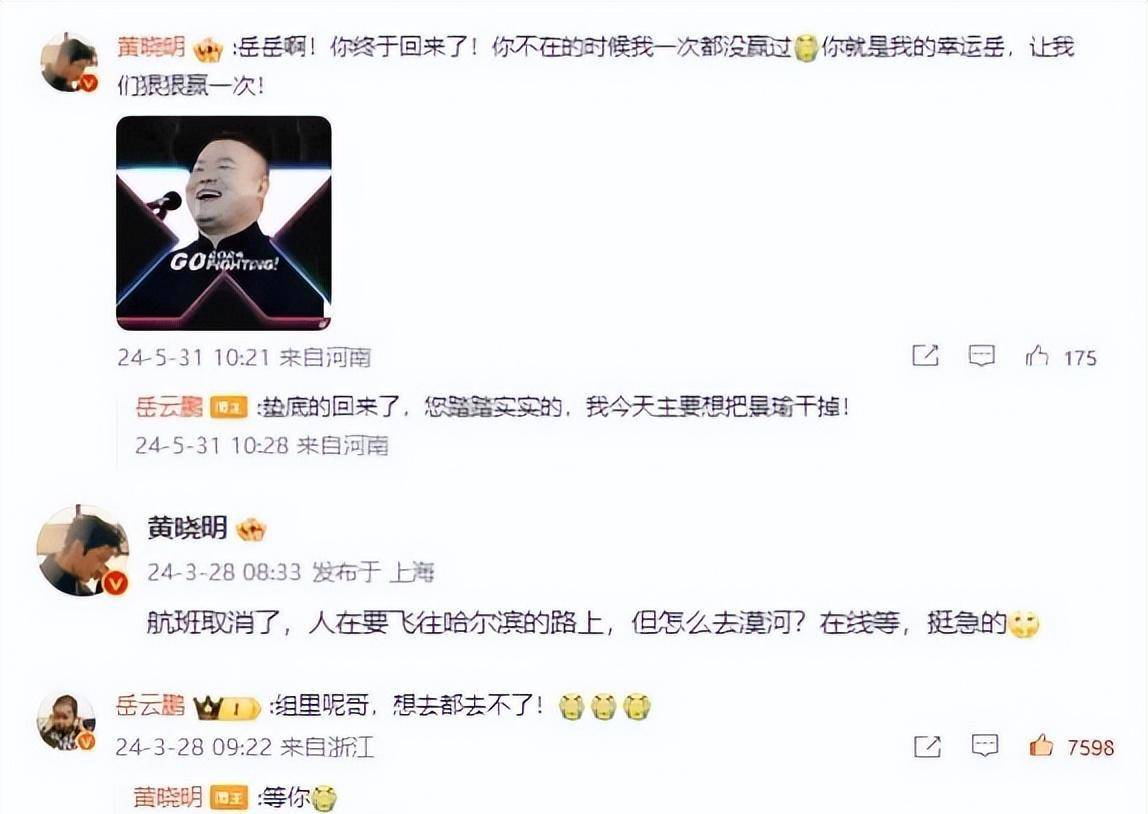Viewport: 1148px width, 814px height.
Task: Click the 黄晓明 username in the 等你 reply
Action: 168,797
